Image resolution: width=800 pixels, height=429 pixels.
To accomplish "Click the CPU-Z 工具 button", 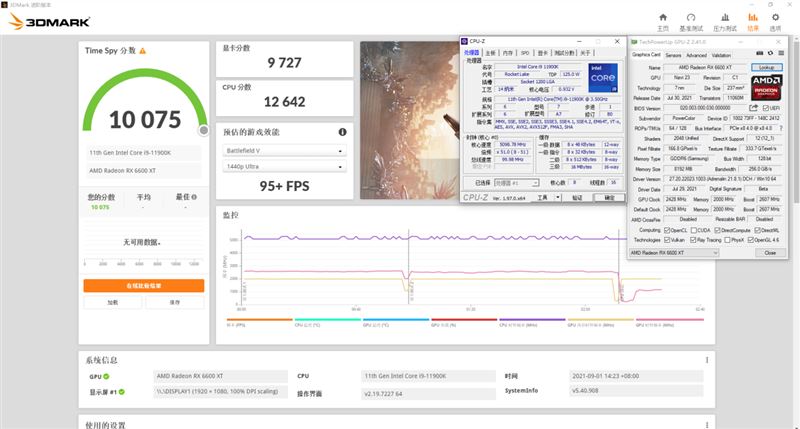I will click(542, 197).
